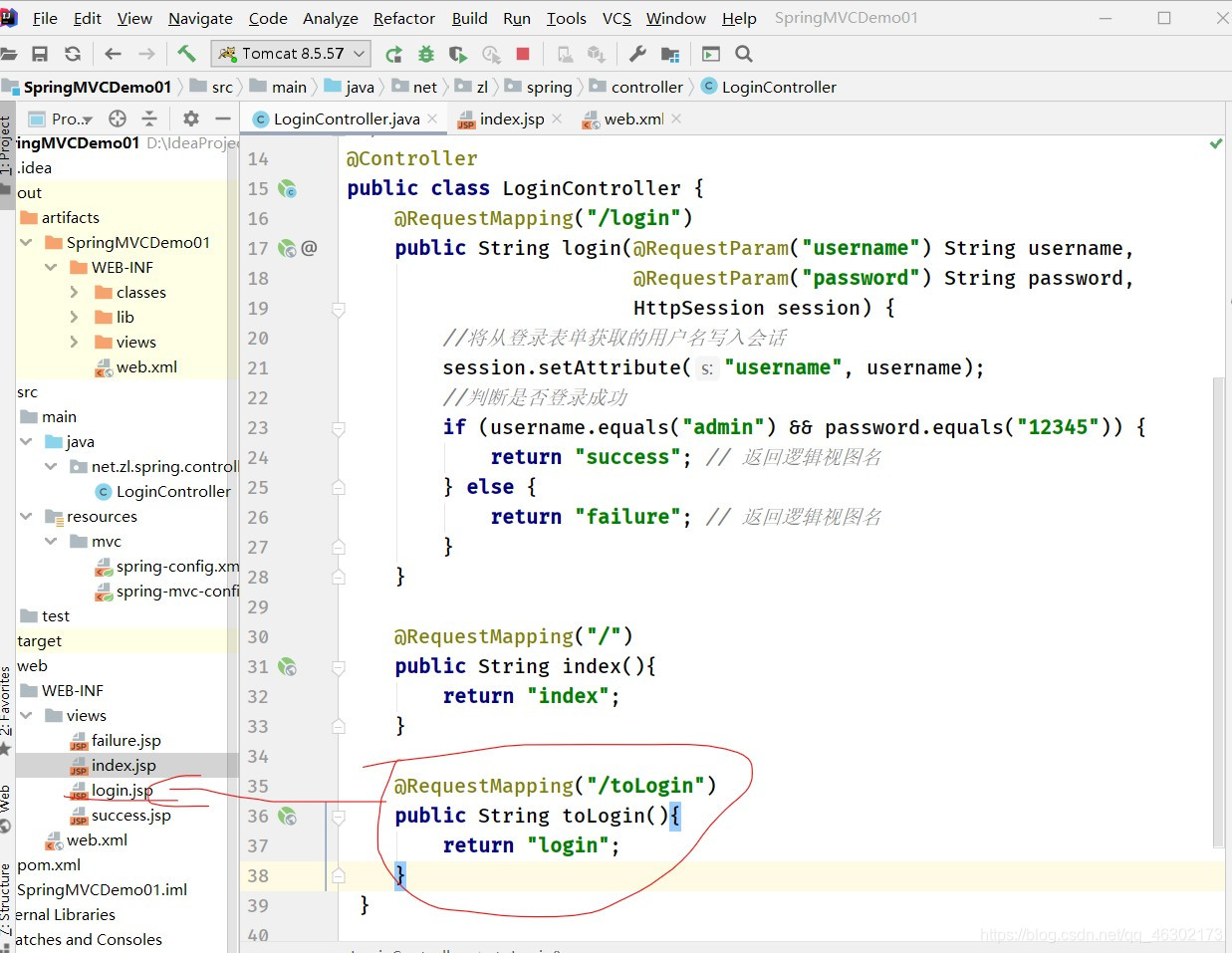Screen dimensions: 1232x953
Task: Locate current file with the crosshair icon
Action: (118, 119)
